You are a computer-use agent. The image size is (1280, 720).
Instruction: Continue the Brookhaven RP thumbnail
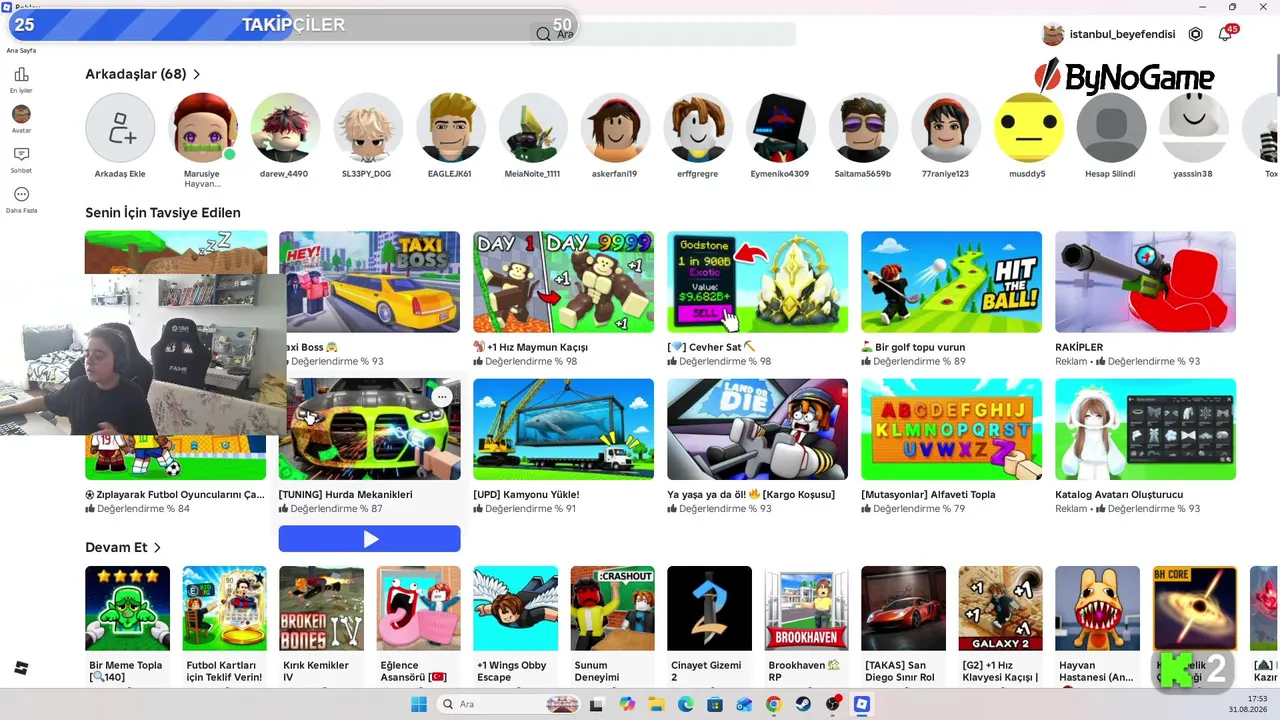coord(807,608)
